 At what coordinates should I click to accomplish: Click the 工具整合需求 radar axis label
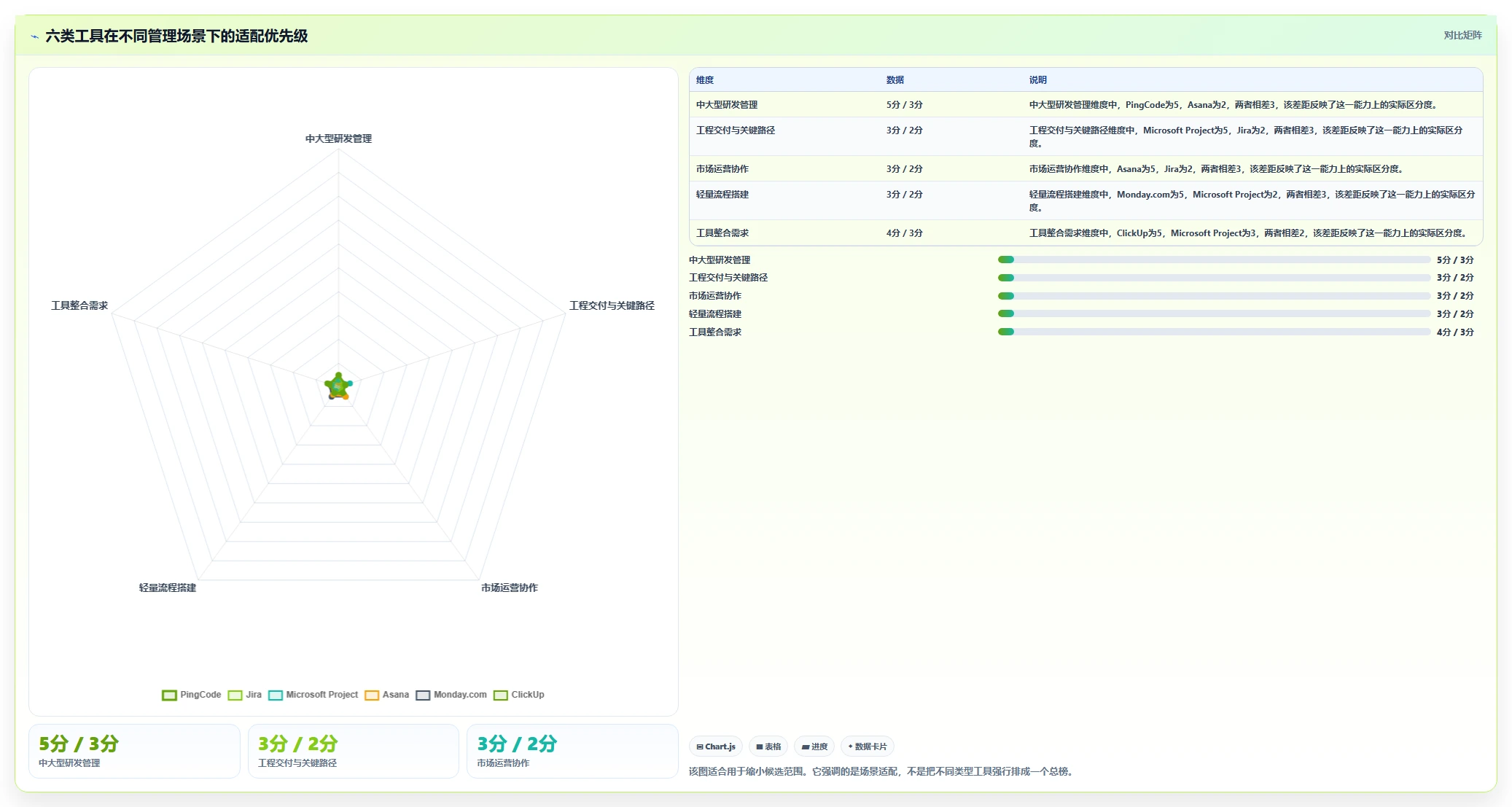[x=79, y=305]
